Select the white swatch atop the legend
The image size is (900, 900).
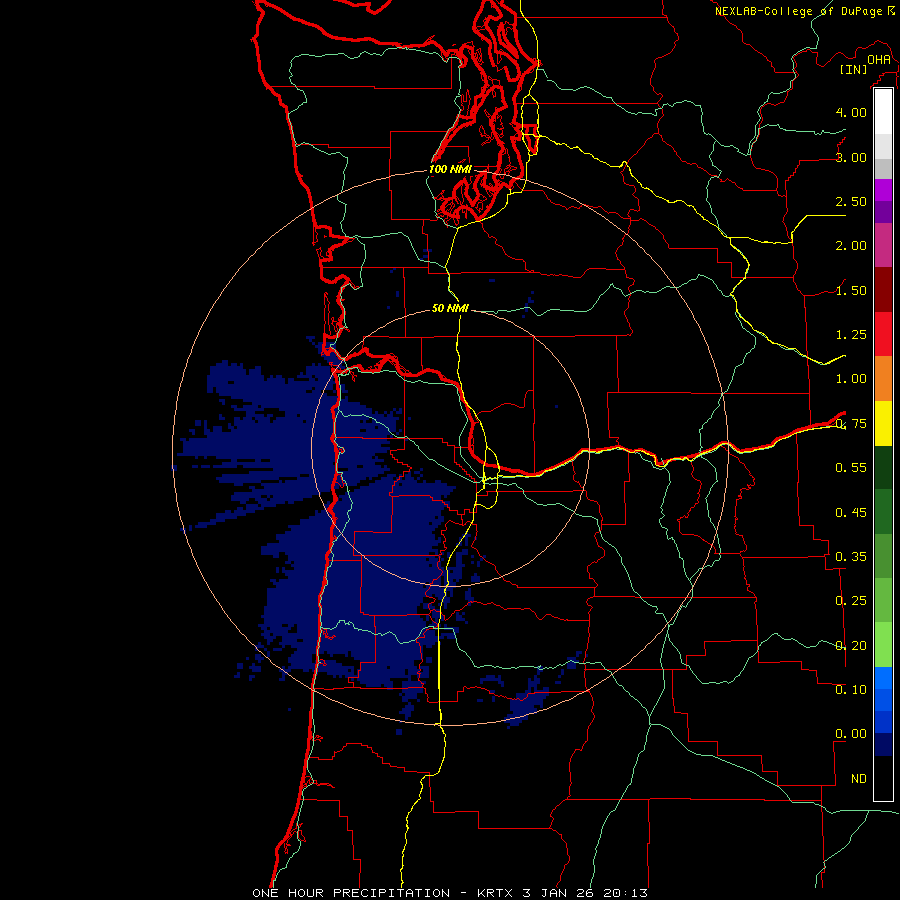pos(883,112)
